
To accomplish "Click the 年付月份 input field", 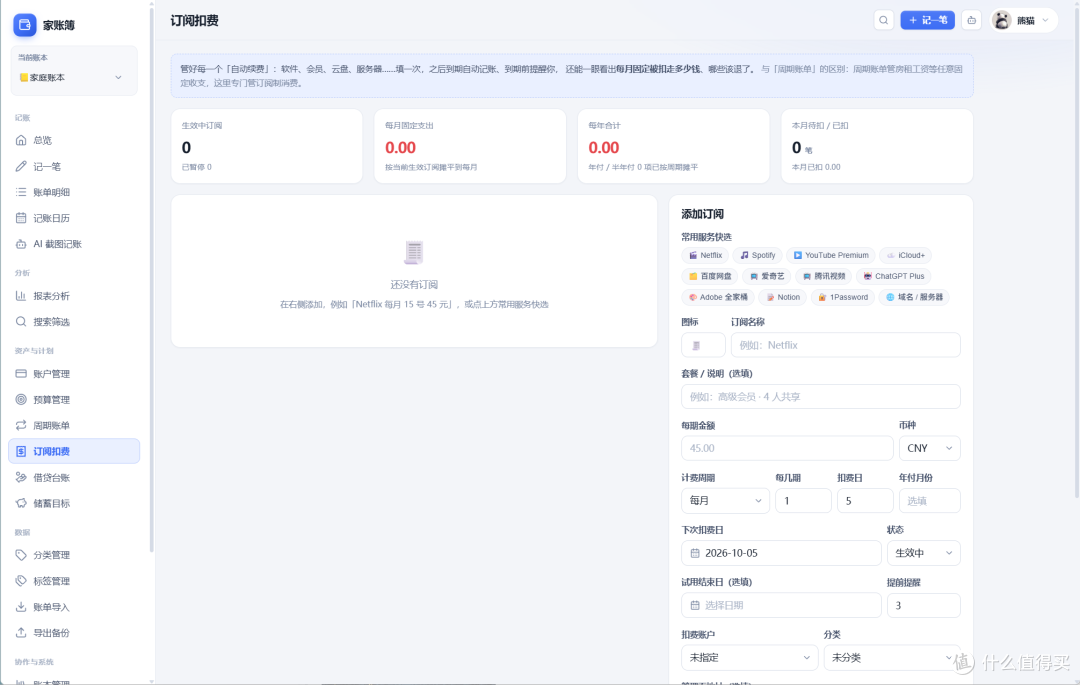I will [929, 500].
